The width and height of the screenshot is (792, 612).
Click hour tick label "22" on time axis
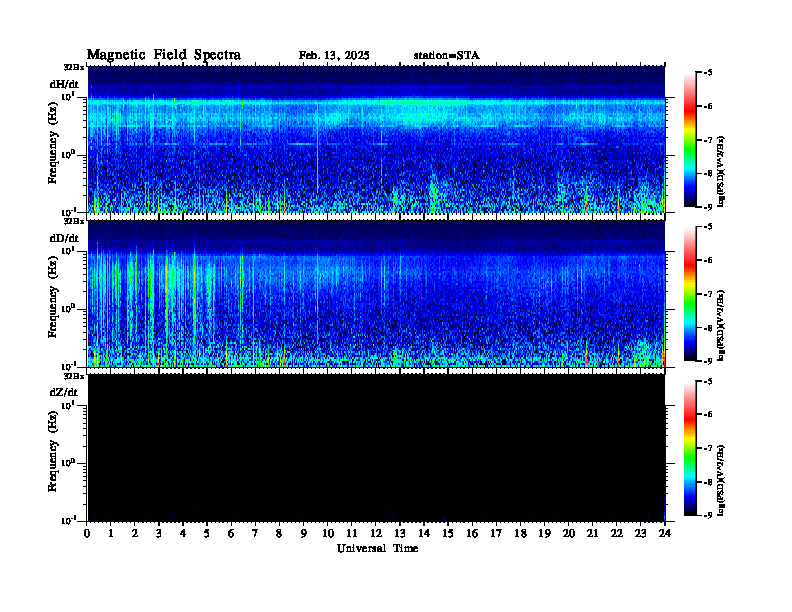pyautogui.click(x=617, y=534)
